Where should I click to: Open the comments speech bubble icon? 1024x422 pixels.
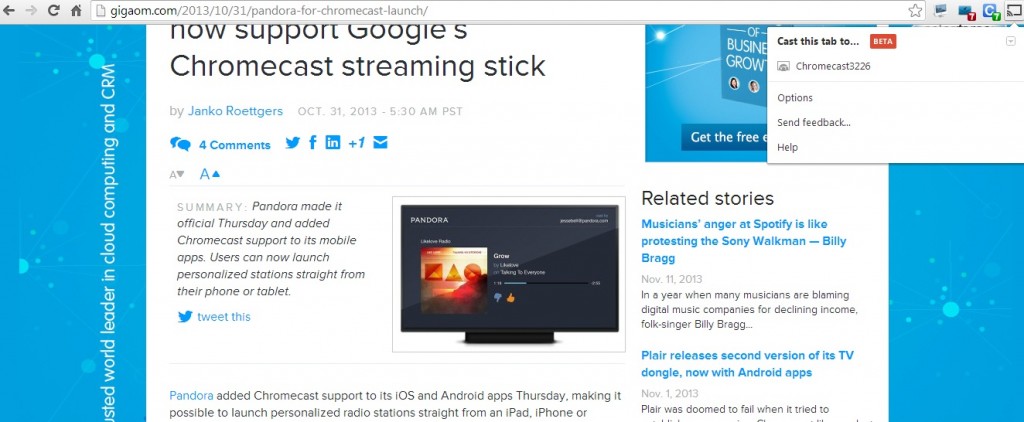click(x=180, y=144)
